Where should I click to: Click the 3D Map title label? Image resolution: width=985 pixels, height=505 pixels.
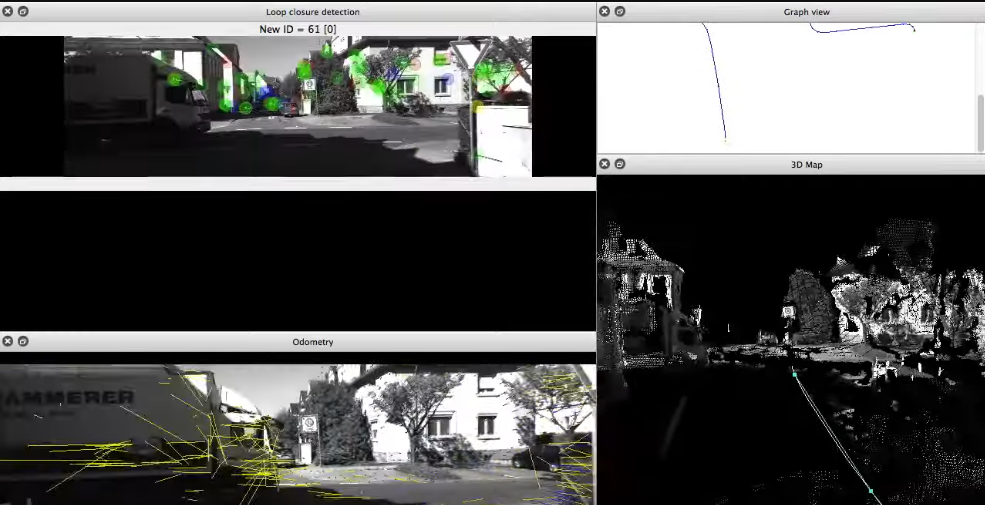pyautogui.click(x=806, y=164)
